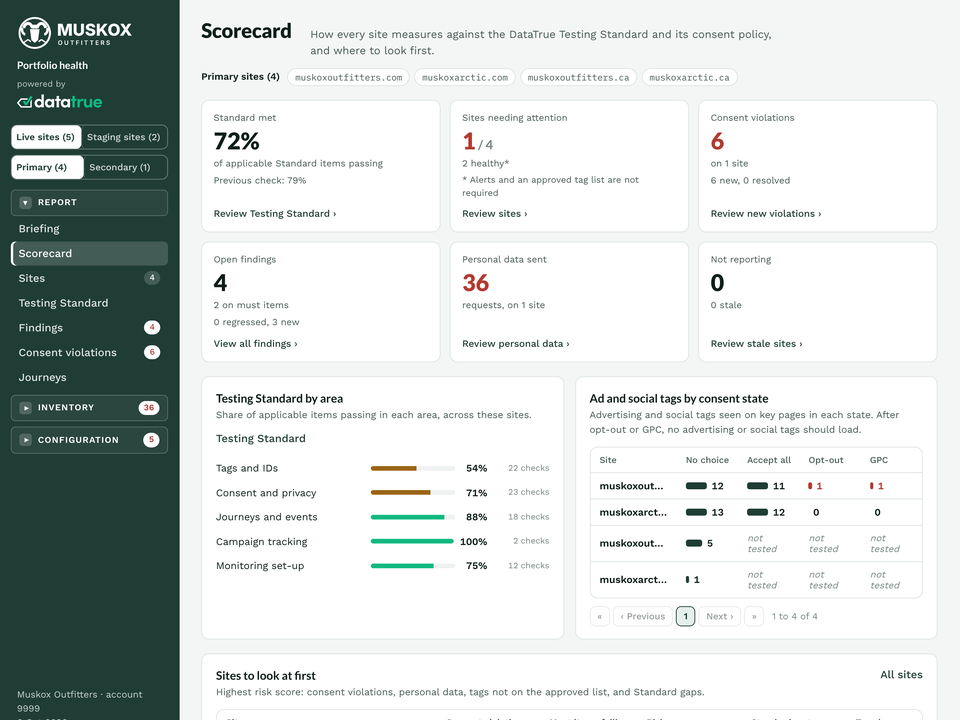The height and width of the screenshot is (720, 960).
Task: Click the Findings red badge 4
Action: (x=152, y=328)
